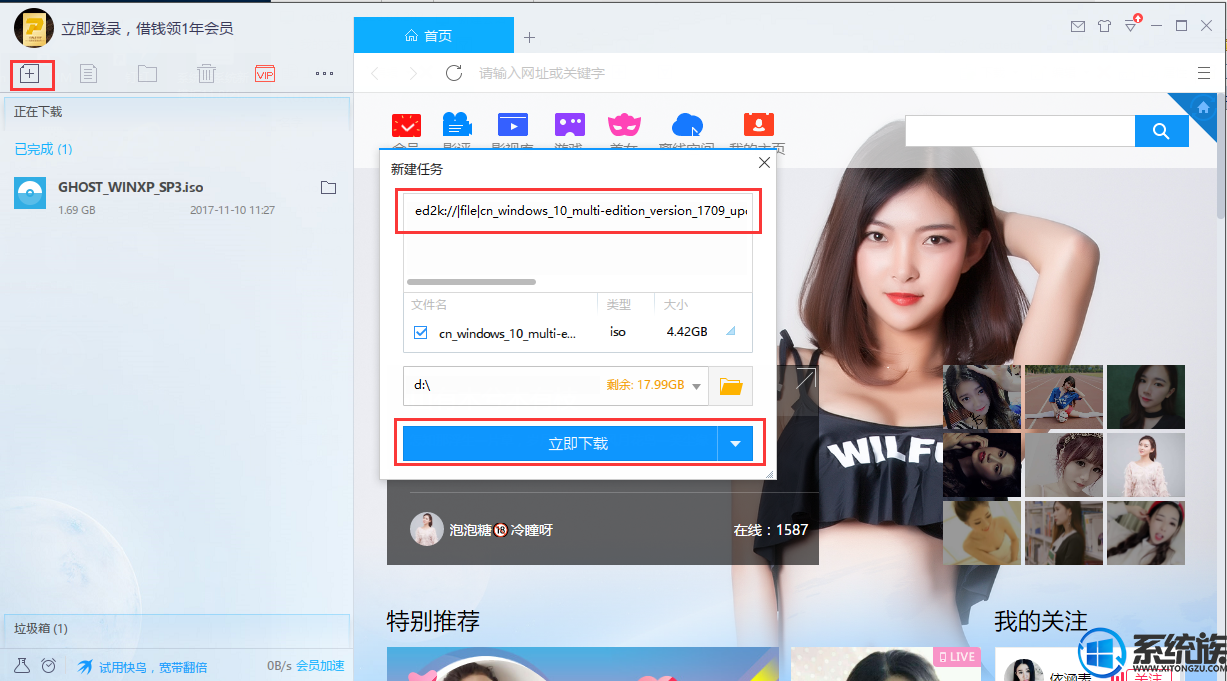The image size is (1227, 681).
Task: Click the 立即下载 button
Action: pos(560,444)
